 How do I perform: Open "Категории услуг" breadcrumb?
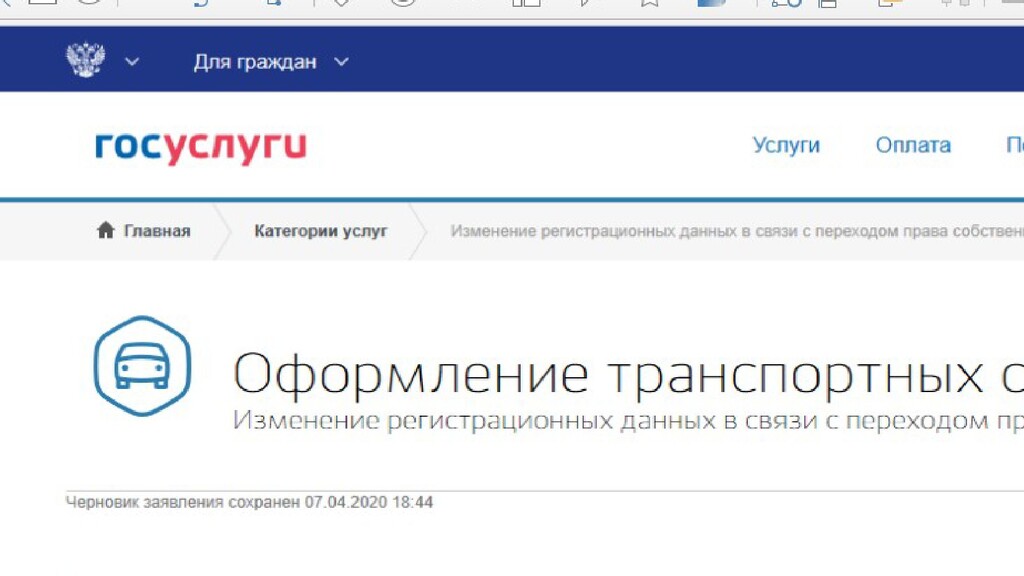tap(321, 231)
